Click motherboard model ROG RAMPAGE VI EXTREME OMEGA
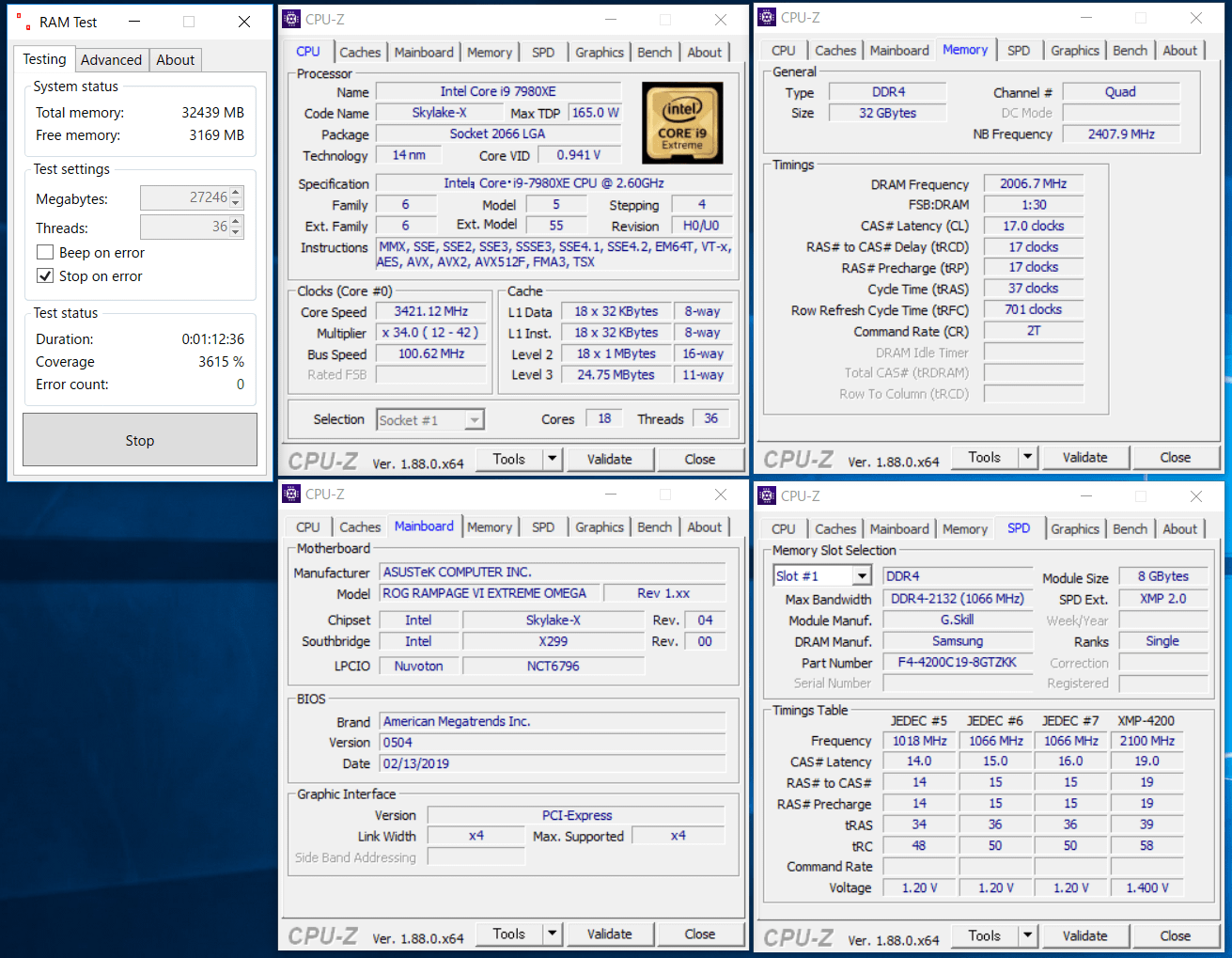Image resolution: width=1232 pixels, height=958 pixels. tap(490, 593)
